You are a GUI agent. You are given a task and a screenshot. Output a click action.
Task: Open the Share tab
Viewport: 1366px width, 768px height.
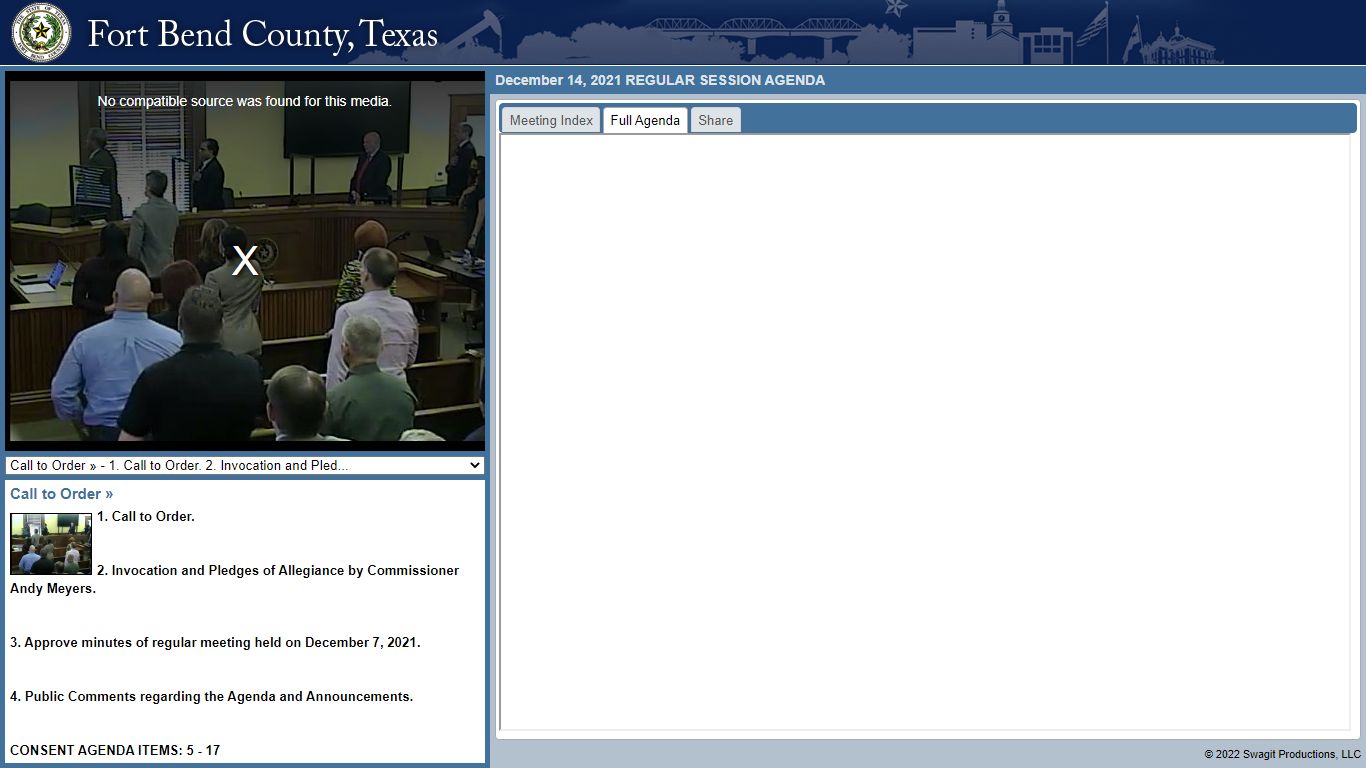point(715,120)
